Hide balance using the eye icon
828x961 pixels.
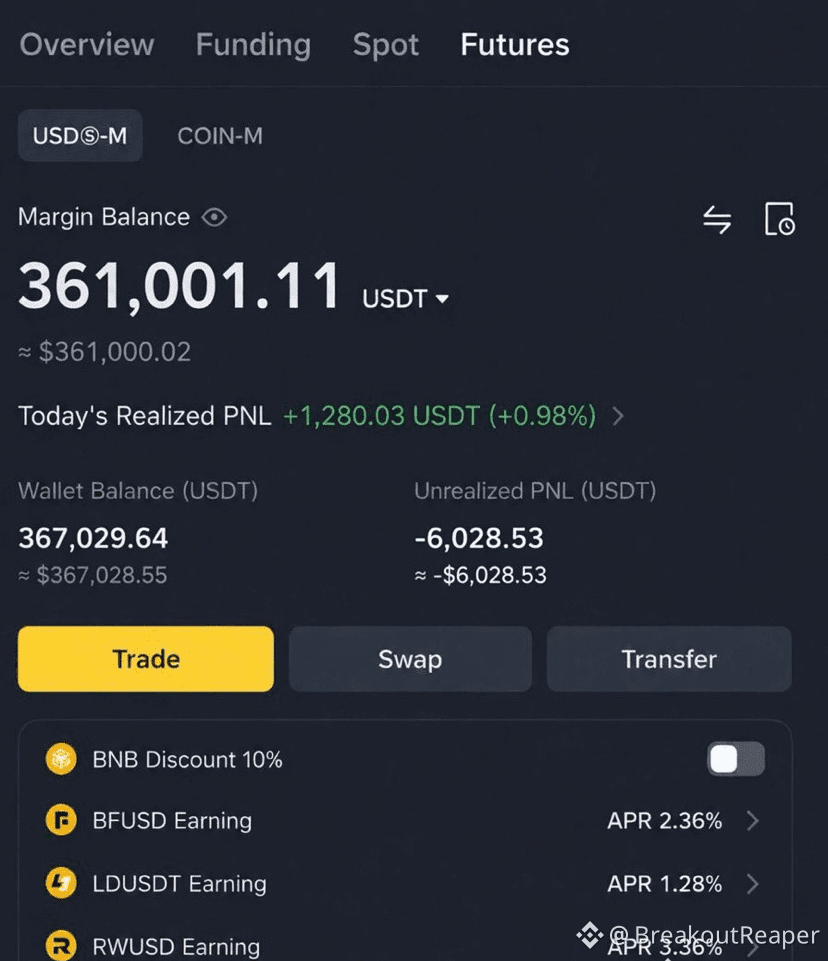click(x=215, y=217)
